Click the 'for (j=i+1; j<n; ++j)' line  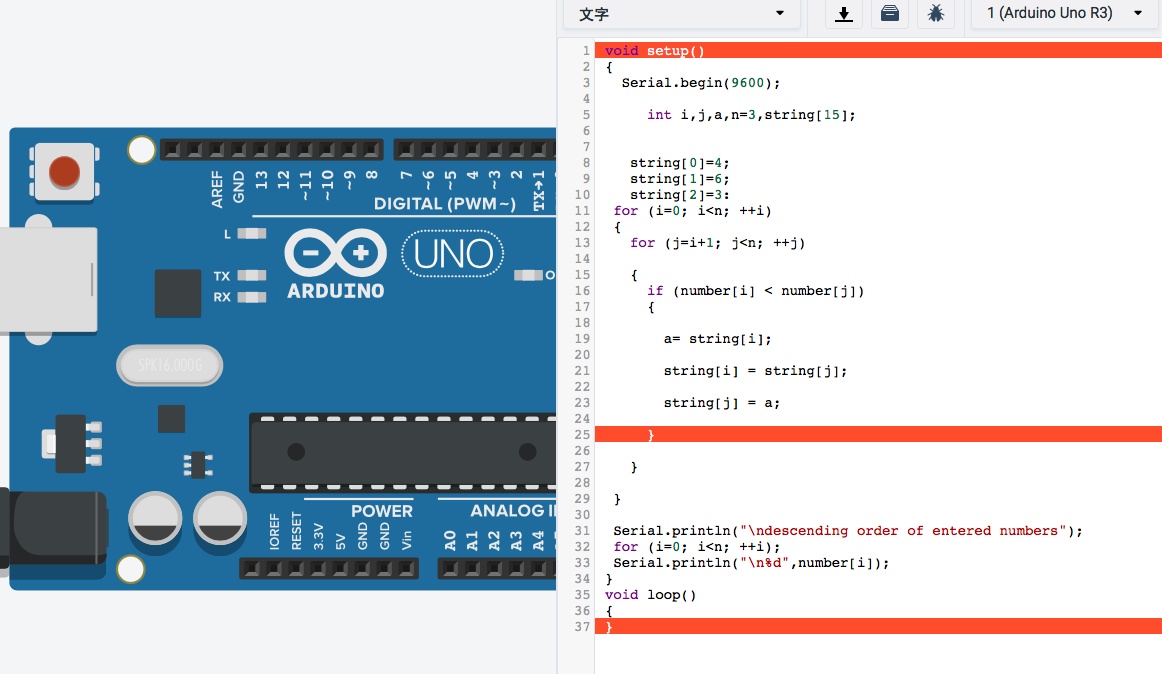pos(717,243)
